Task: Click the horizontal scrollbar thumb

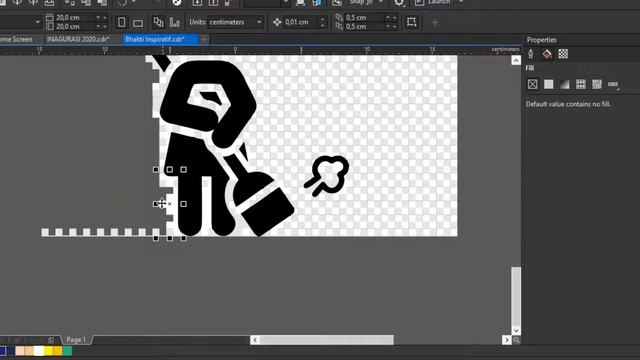Action: (x=327, y=340)
